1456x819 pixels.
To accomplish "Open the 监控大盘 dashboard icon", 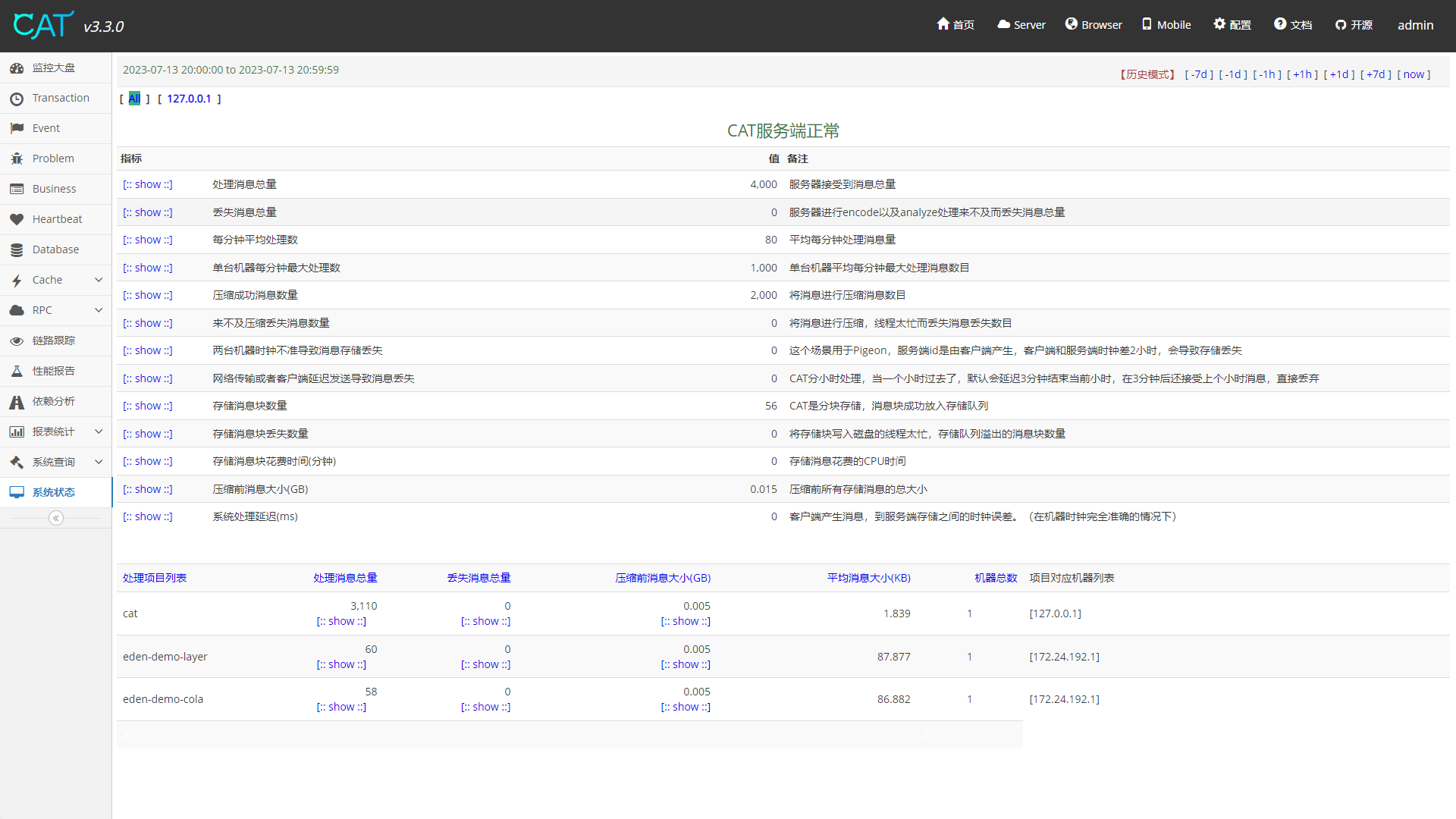I will coord(17,67).
